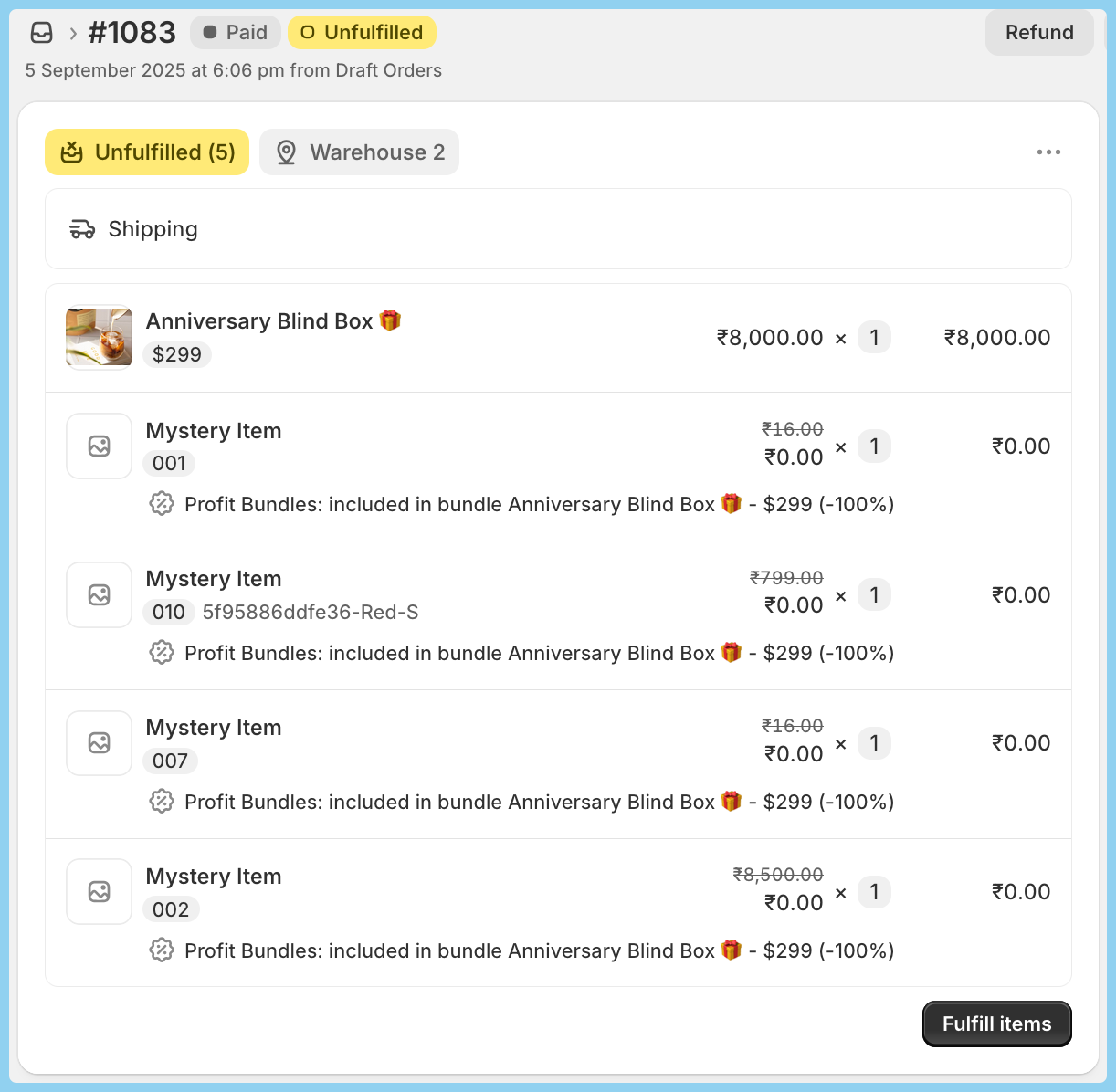
Task: Click the ₹8,000.00 line total
Action: point(997,338)
